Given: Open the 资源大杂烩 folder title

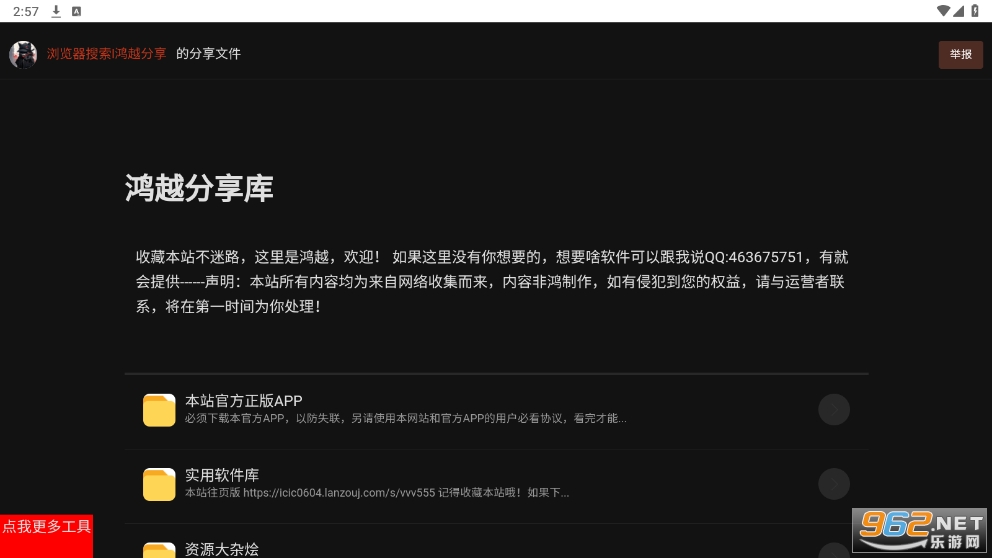Looking at the screenshot, I should 222,549.
